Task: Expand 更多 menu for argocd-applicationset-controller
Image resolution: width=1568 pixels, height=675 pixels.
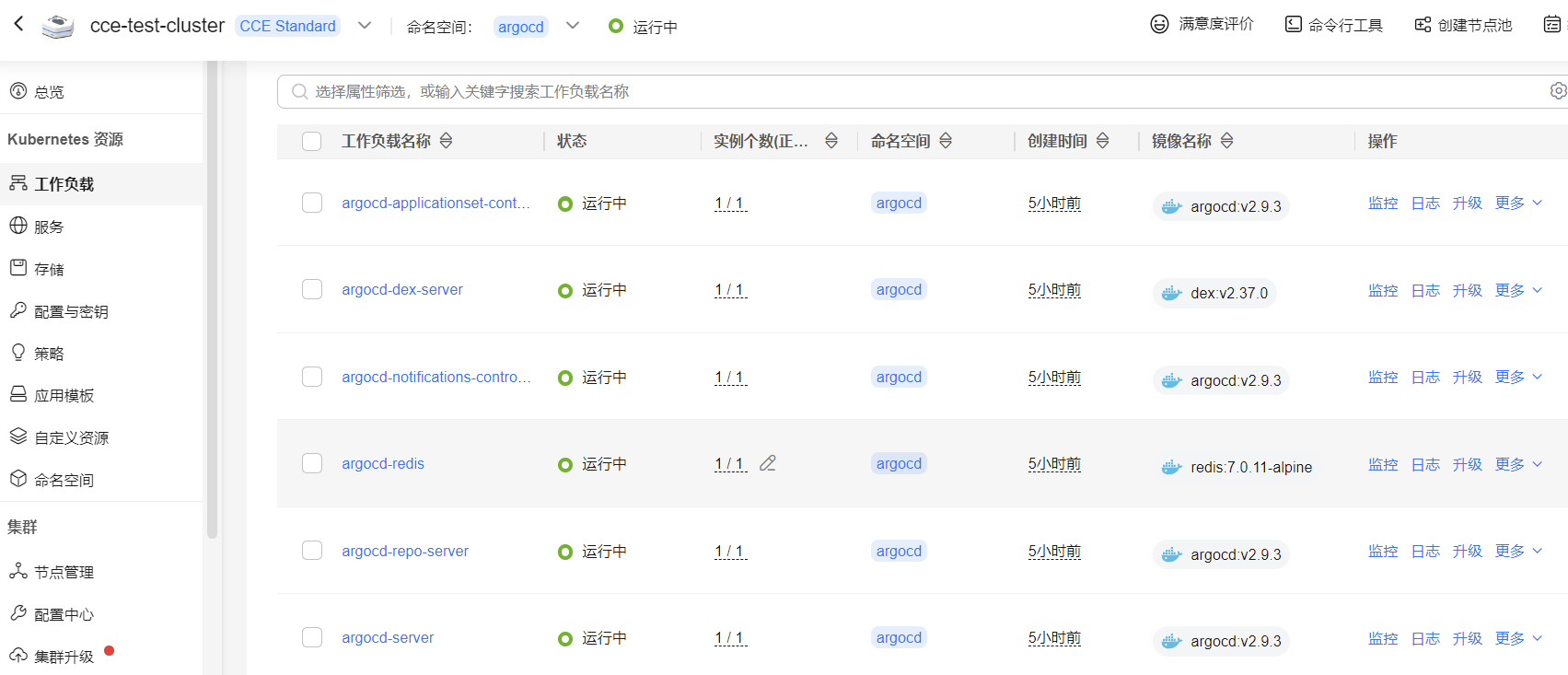Action: click(x=1518, y=203)
